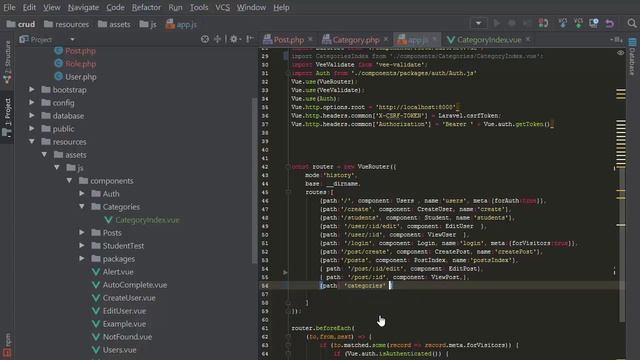Open the Tools menu
This screenshot has height=360, width=640.
pos(199,7)
